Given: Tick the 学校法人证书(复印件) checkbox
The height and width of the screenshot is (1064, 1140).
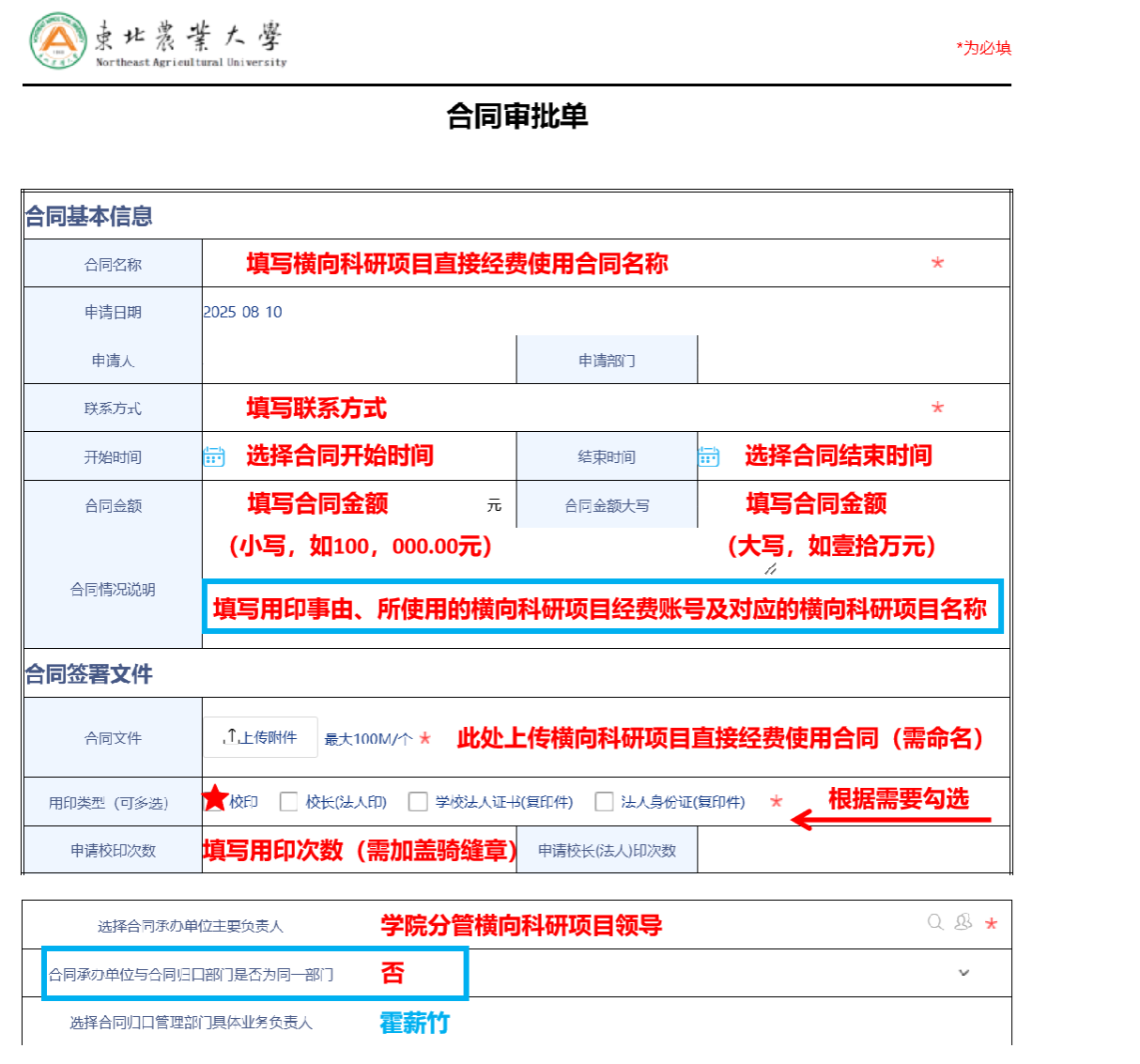Looking at the screenshot, I should pos(418,802).
